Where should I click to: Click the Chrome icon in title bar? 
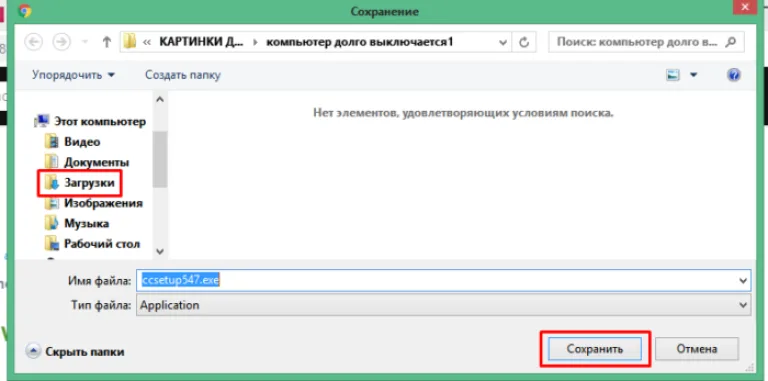(24, 11)
